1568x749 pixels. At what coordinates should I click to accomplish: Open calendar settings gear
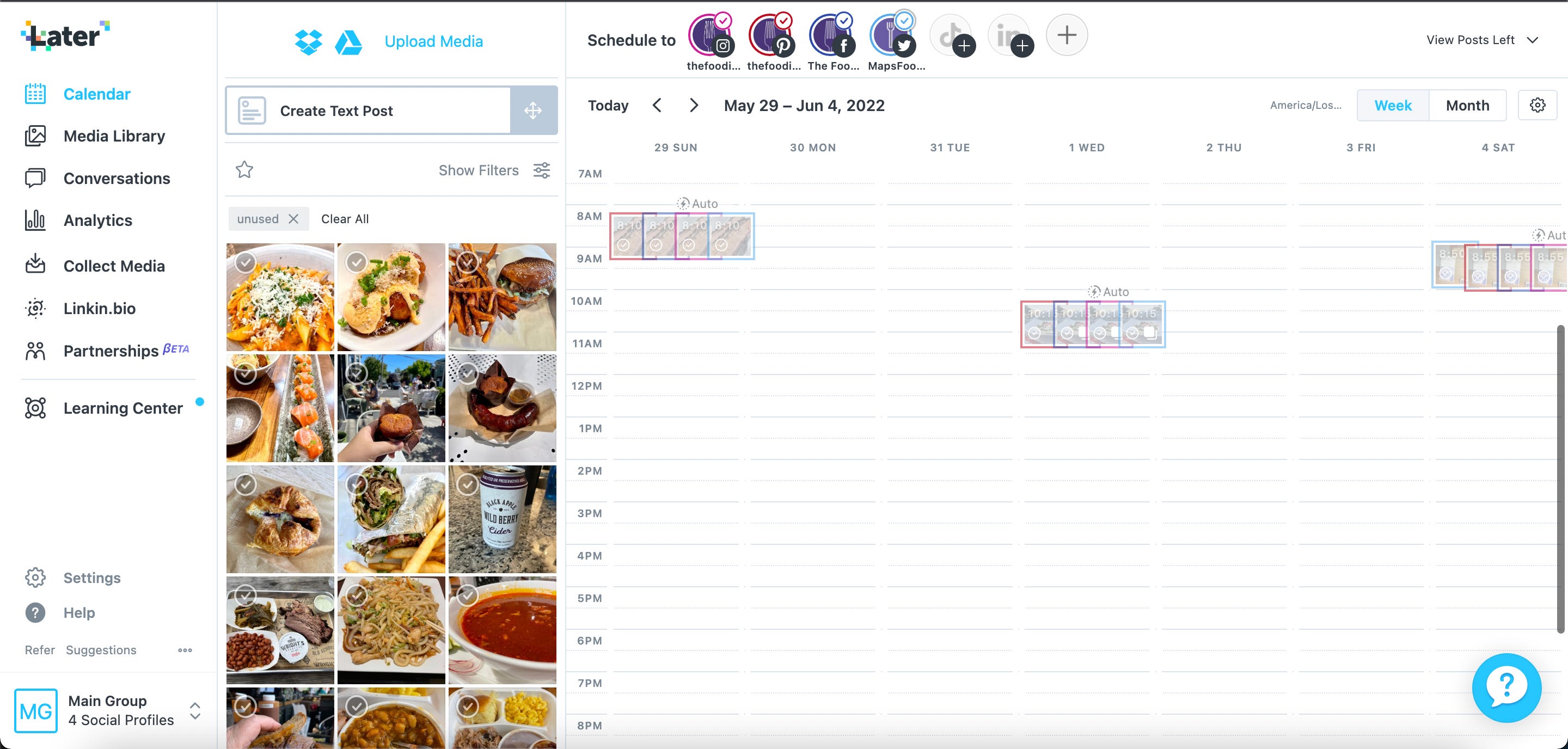(x=1538, y=105)
